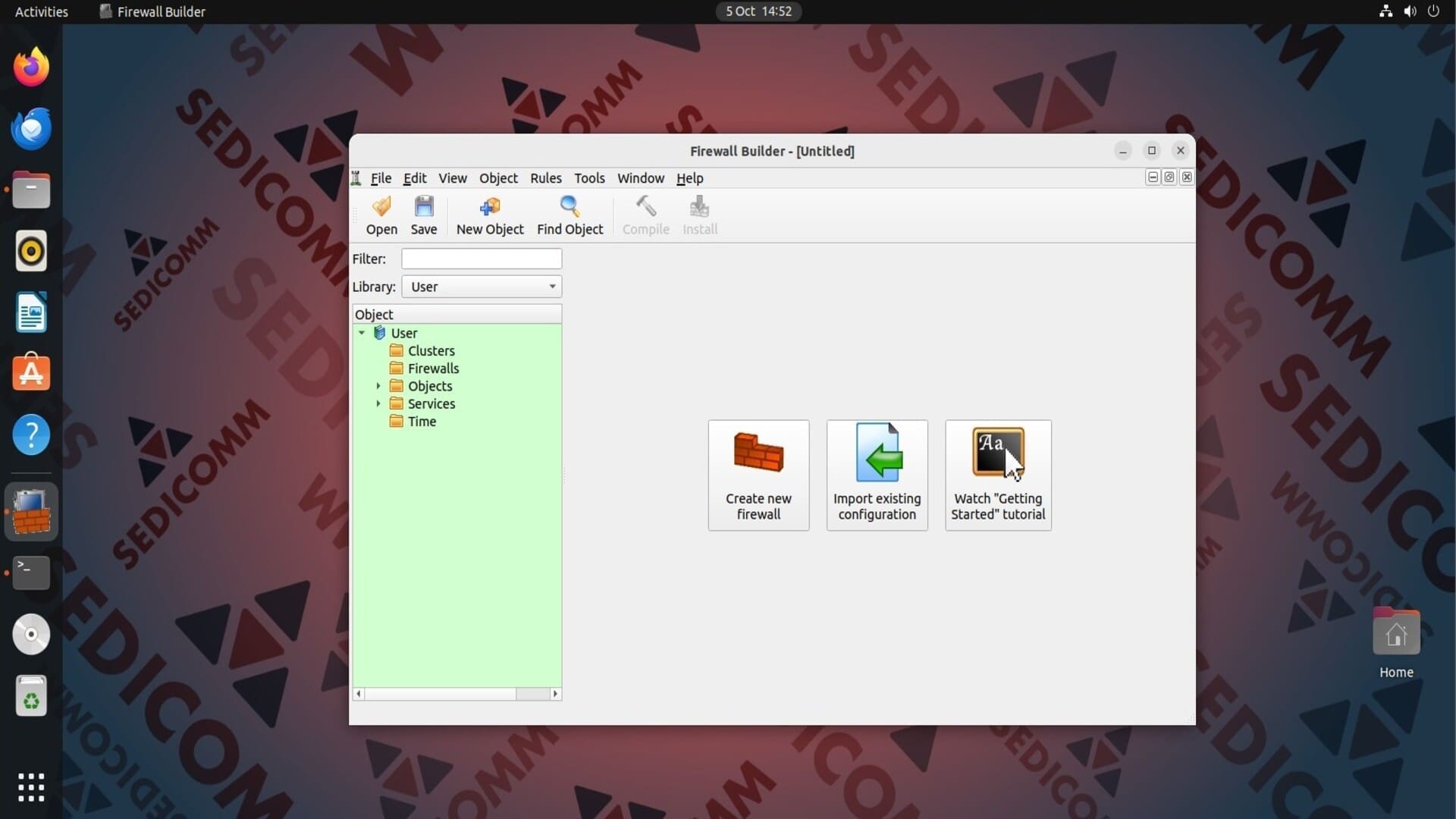1456x819 pixels.
Task: Open the Library dropdown
Action: (482, 287)
